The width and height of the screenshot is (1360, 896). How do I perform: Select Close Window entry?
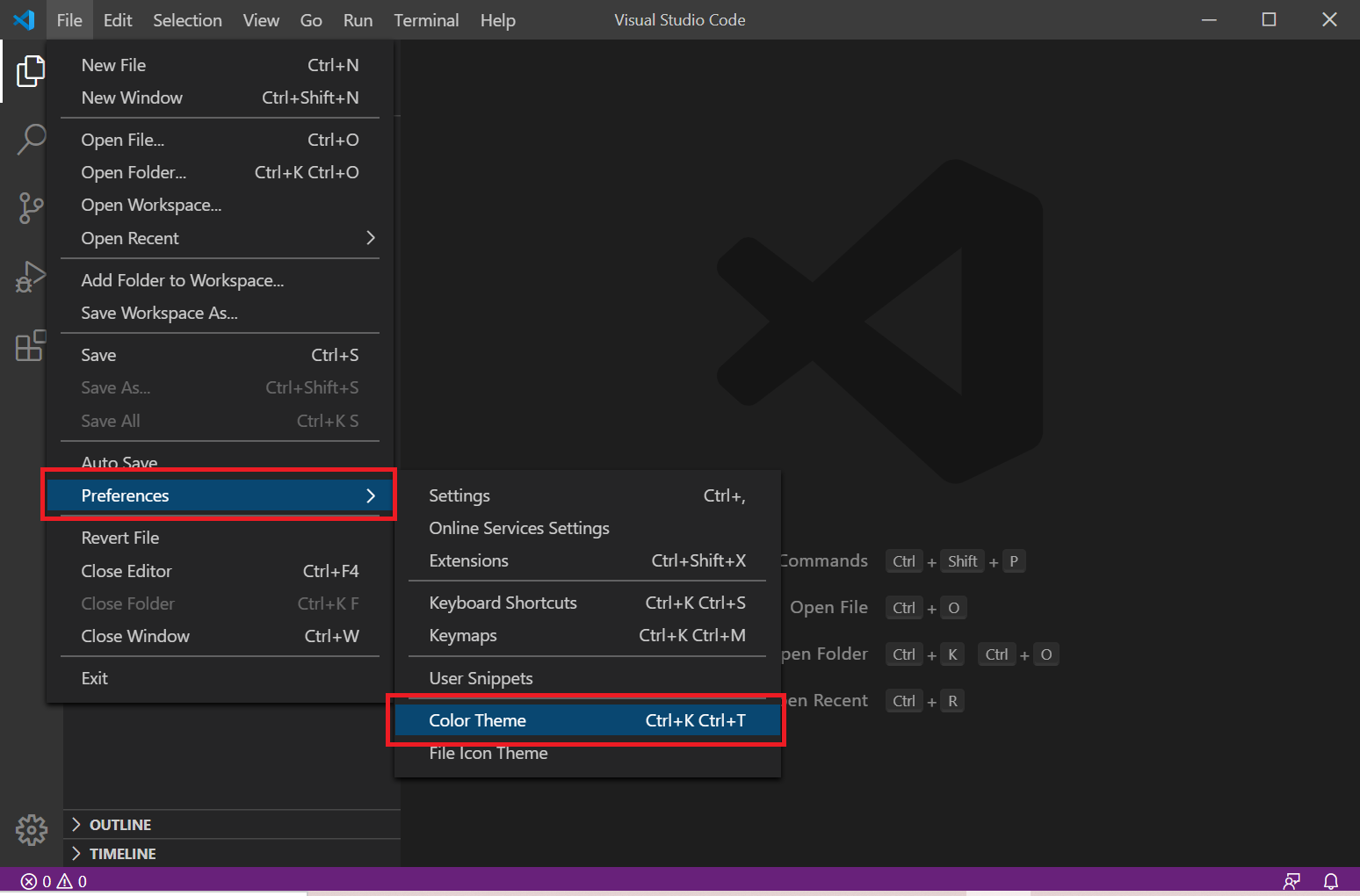(x=220, y=636)
